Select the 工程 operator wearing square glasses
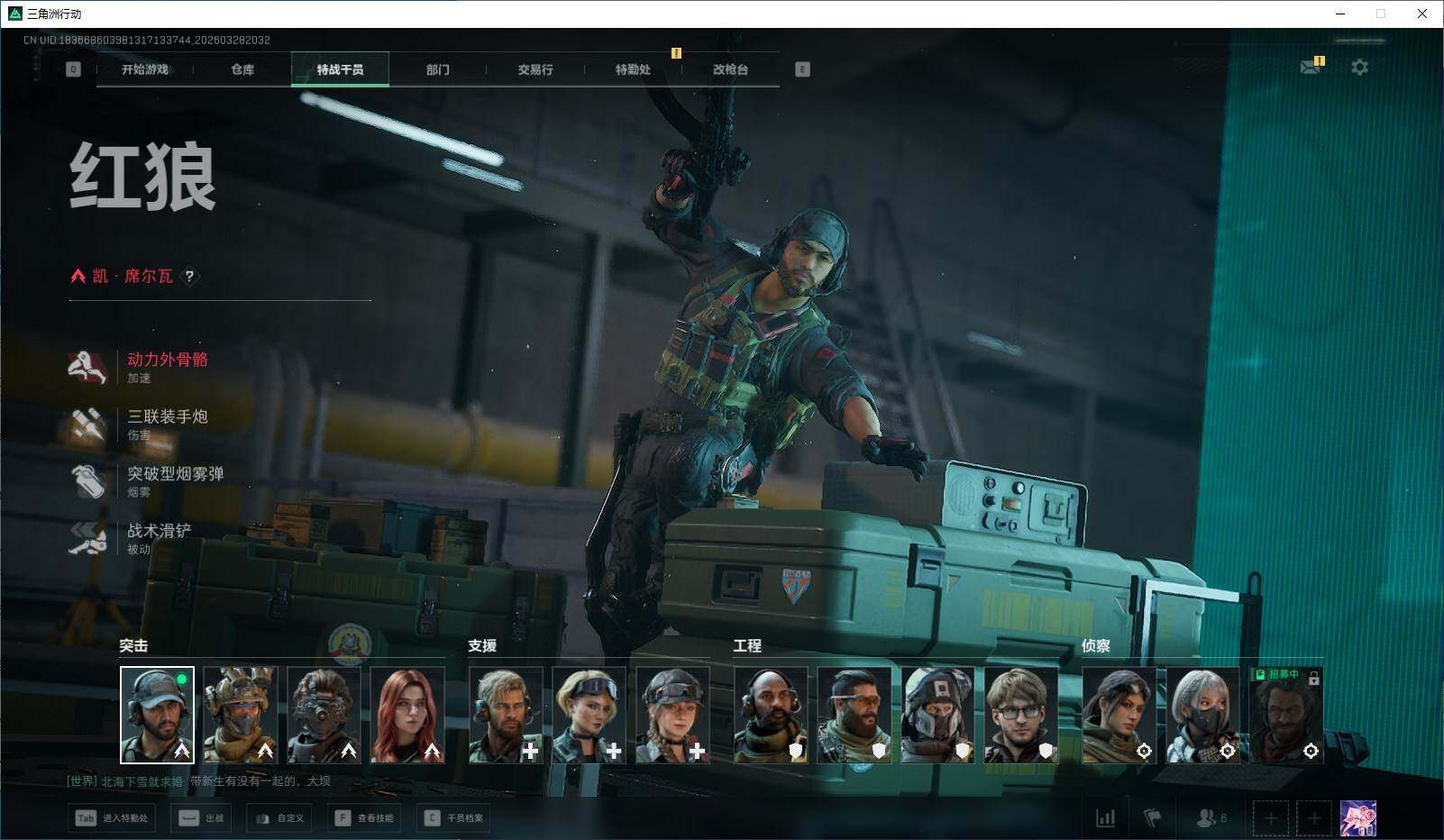This screenshot has height=840, width=1444. coord(1021,715)
